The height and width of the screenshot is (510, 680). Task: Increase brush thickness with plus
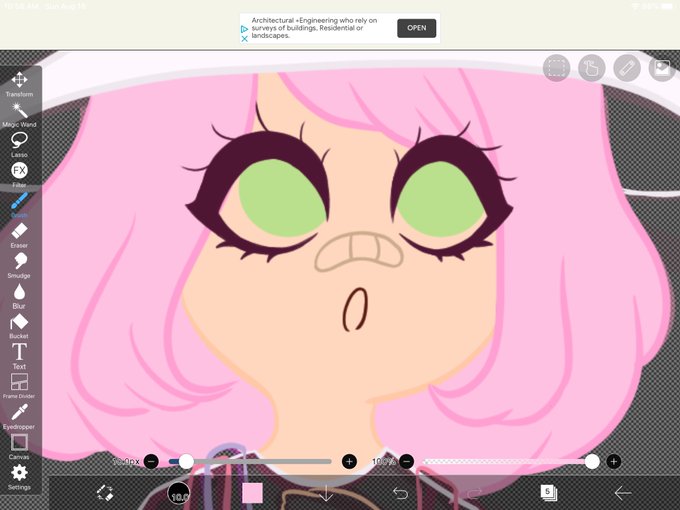(350, 461)
